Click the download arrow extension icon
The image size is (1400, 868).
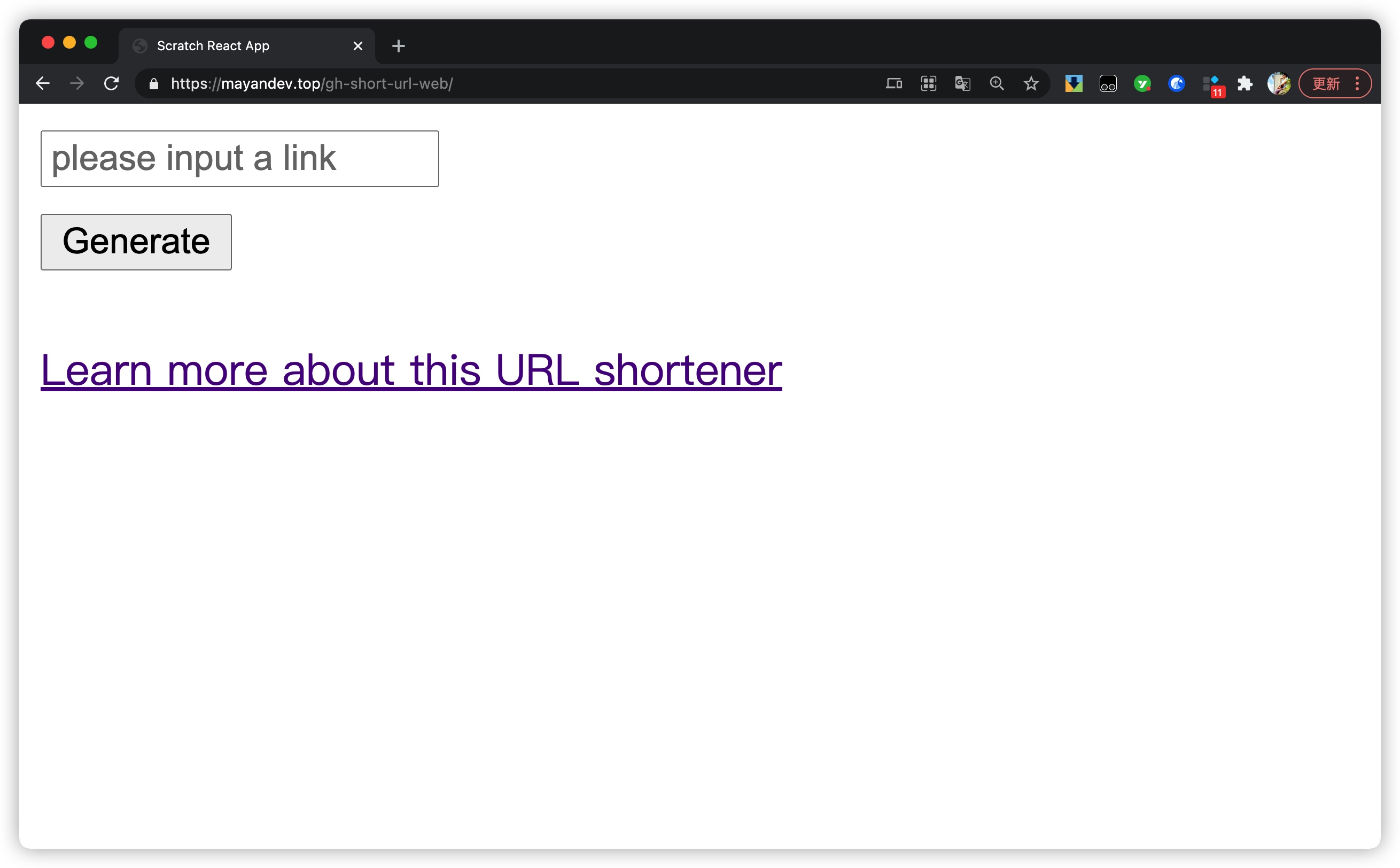[x=1074, y=84]
